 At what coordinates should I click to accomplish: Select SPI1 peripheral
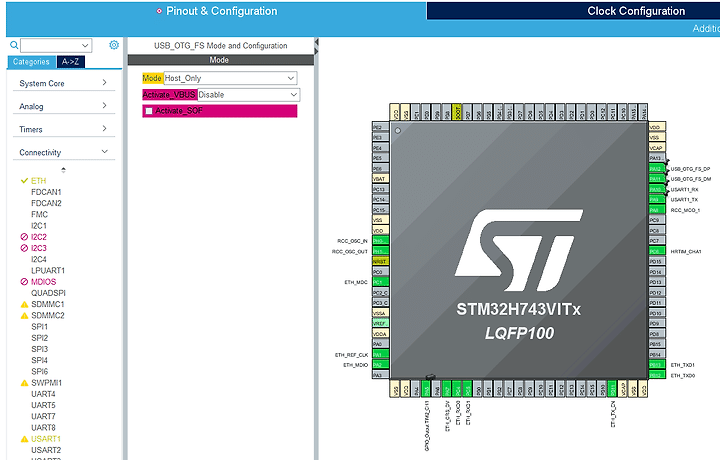[x=39, y=327]
